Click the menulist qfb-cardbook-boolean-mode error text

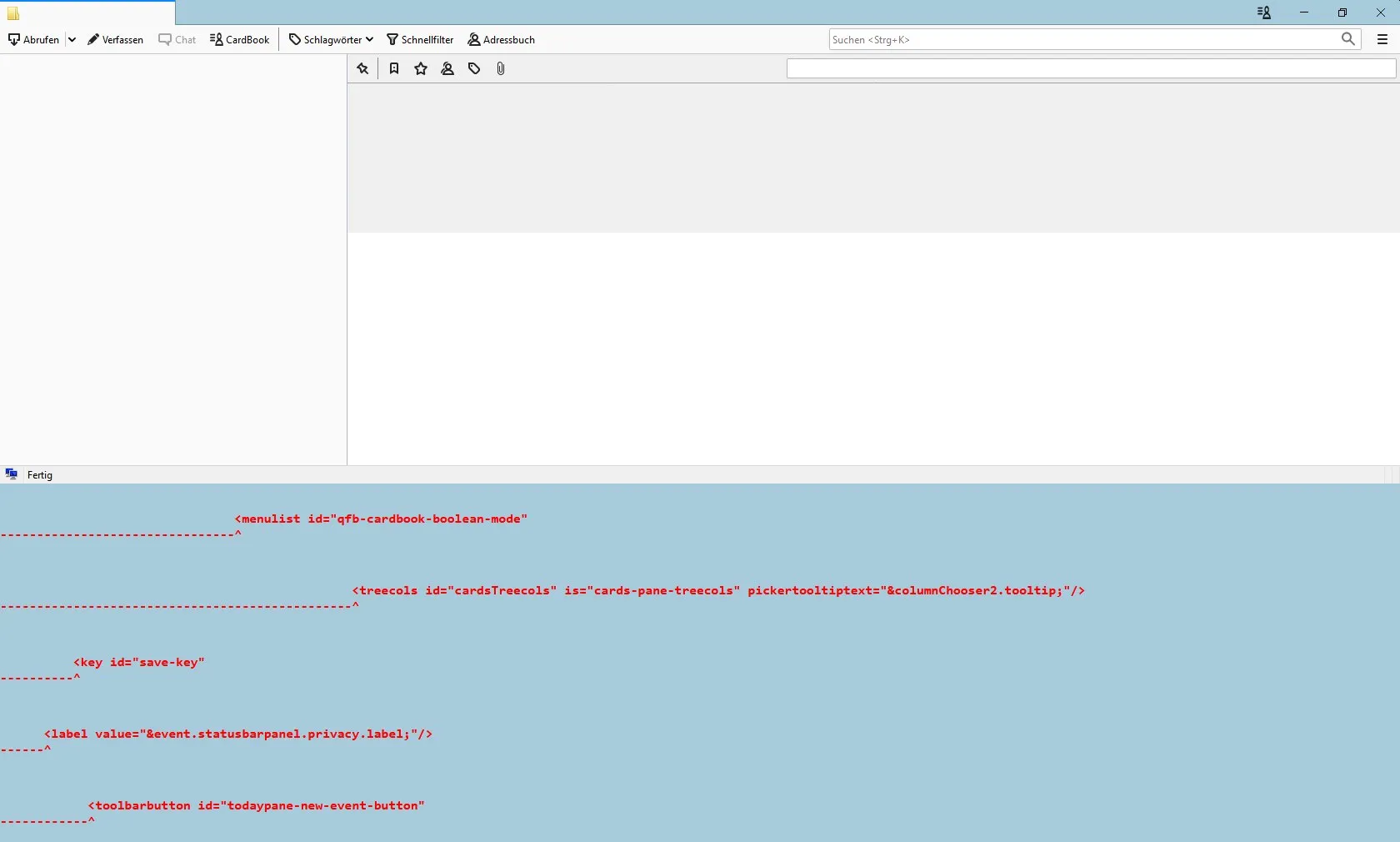(x=381, y=519)
